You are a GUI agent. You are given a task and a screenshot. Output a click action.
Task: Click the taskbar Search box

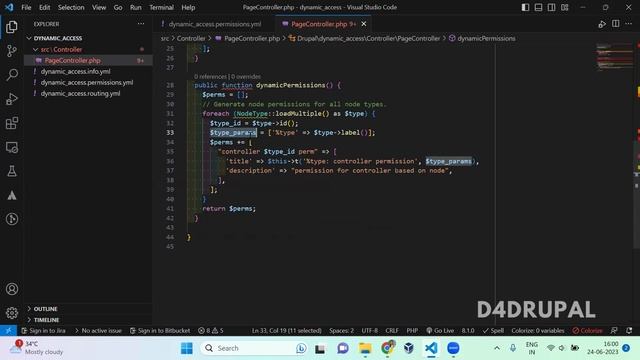coord(254,348)
